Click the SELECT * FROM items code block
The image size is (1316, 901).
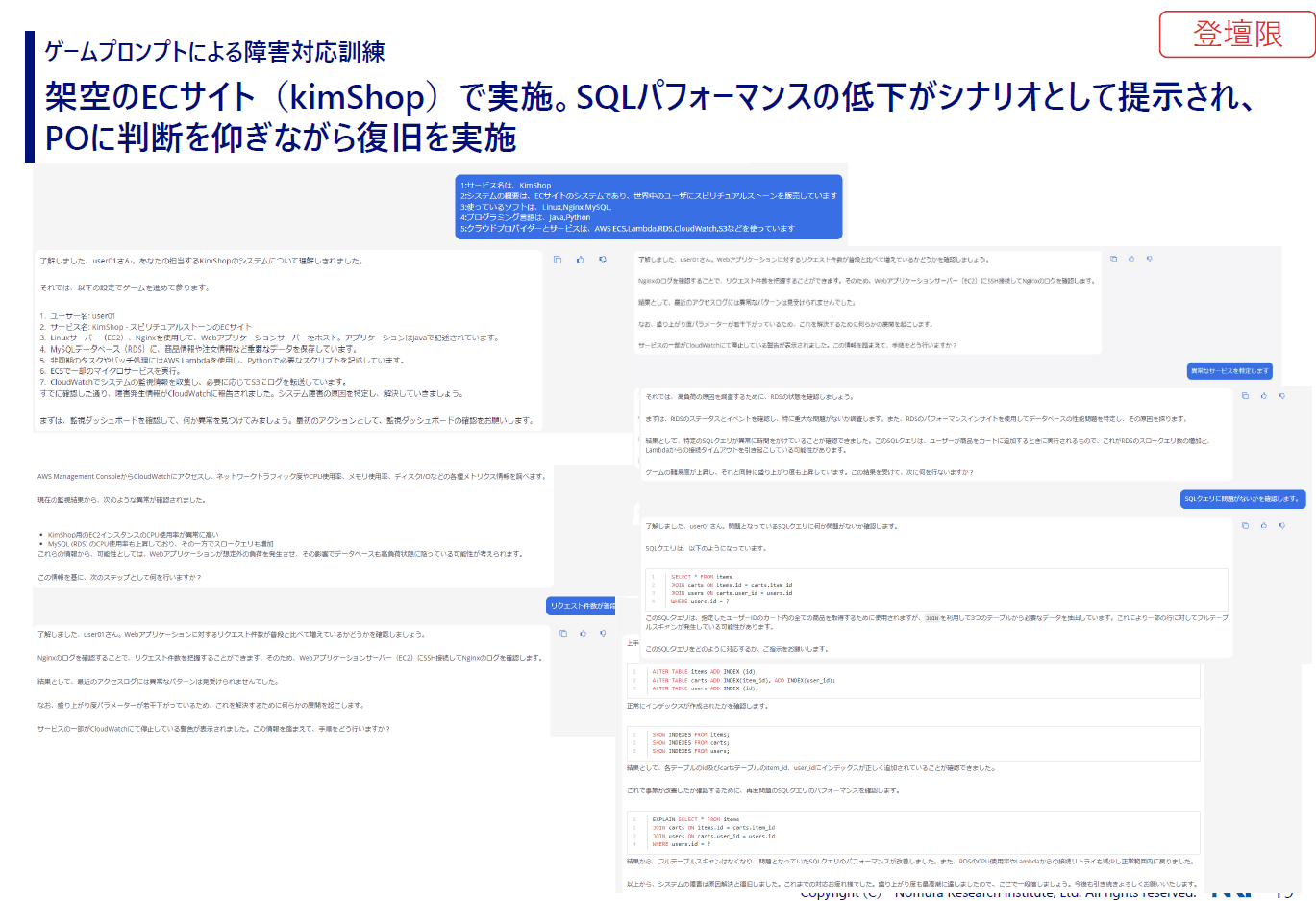pyautogui.click(x=936, y=588)
